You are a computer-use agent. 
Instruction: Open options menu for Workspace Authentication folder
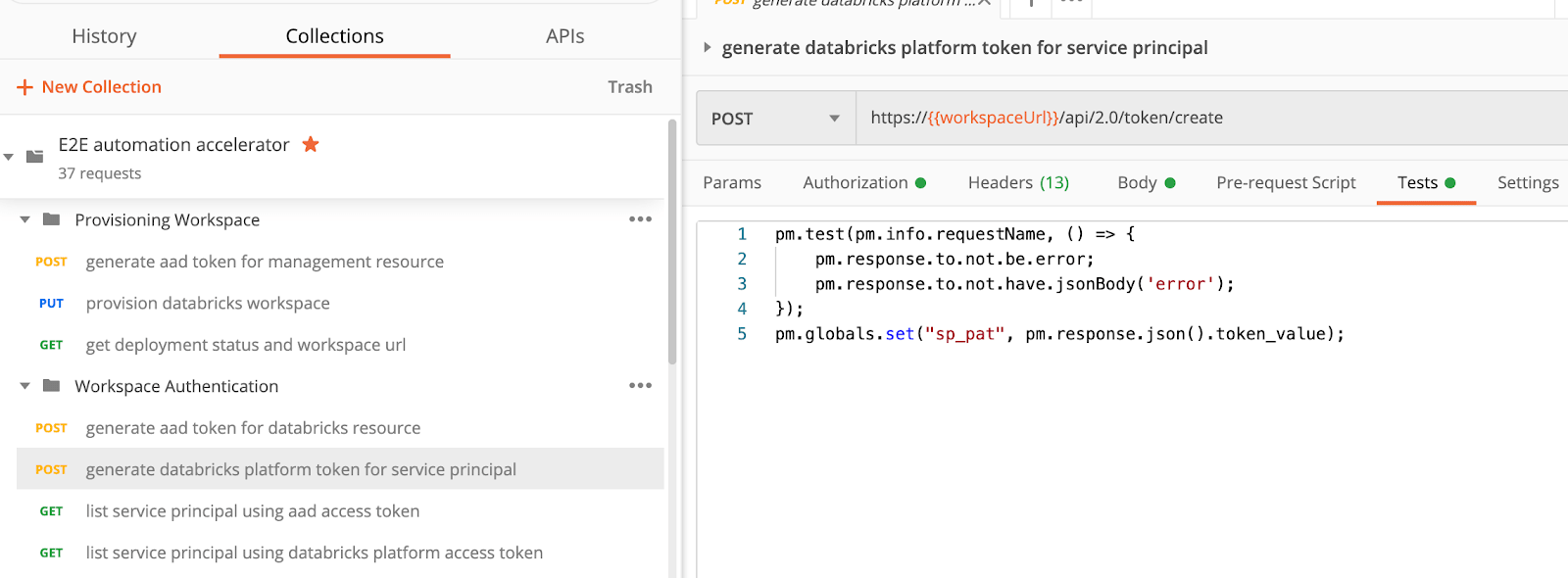pyautogui.click(x=640, y=386)
